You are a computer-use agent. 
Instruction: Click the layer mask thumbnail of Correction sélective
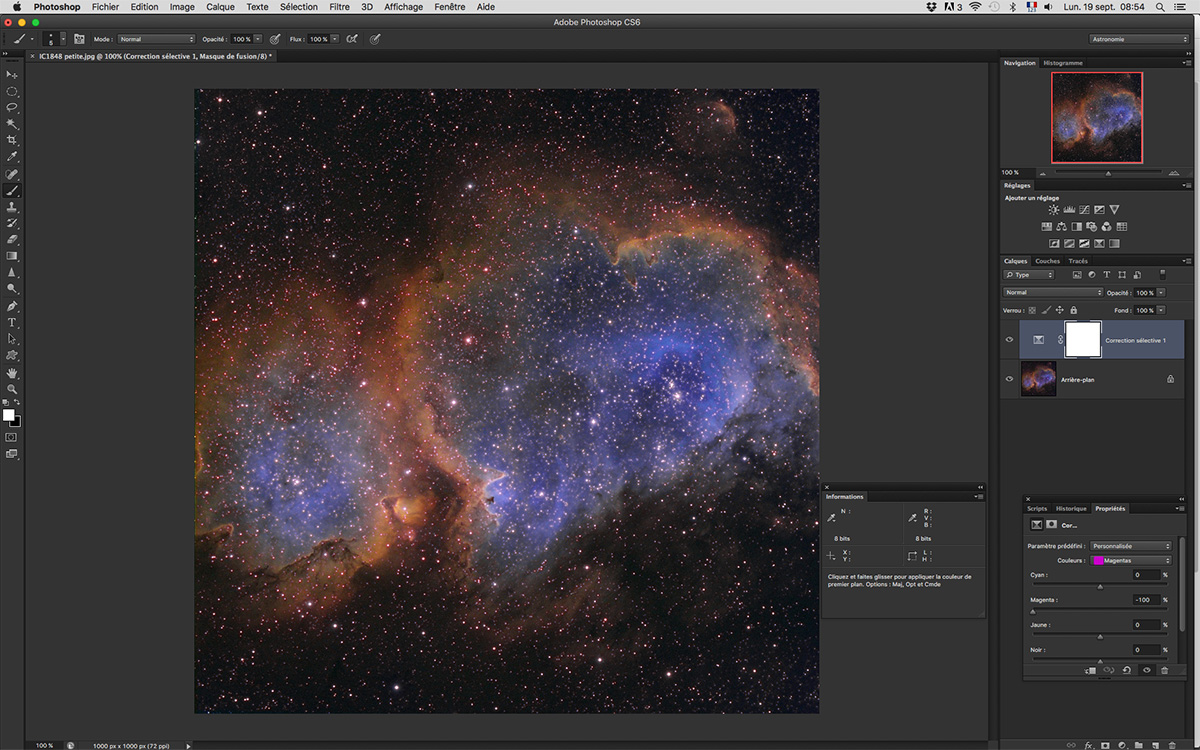click(x=1083, y=340)
